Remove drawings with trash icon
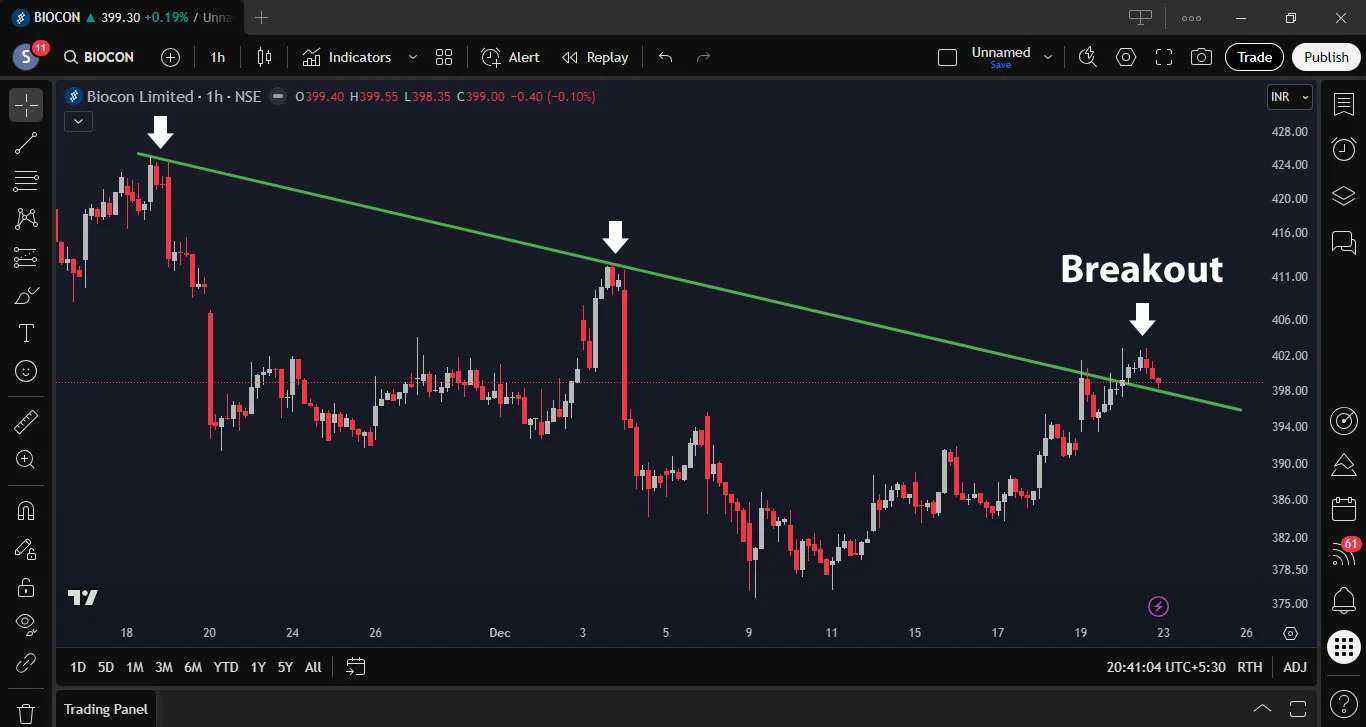 tap(26, 713)
